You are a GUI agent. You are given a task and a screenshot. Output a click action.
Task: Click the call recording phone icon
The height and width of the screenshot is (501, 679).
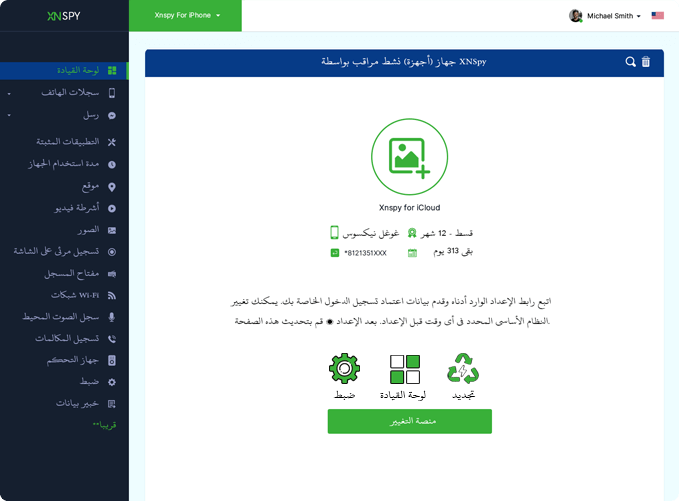pos(112,339)
